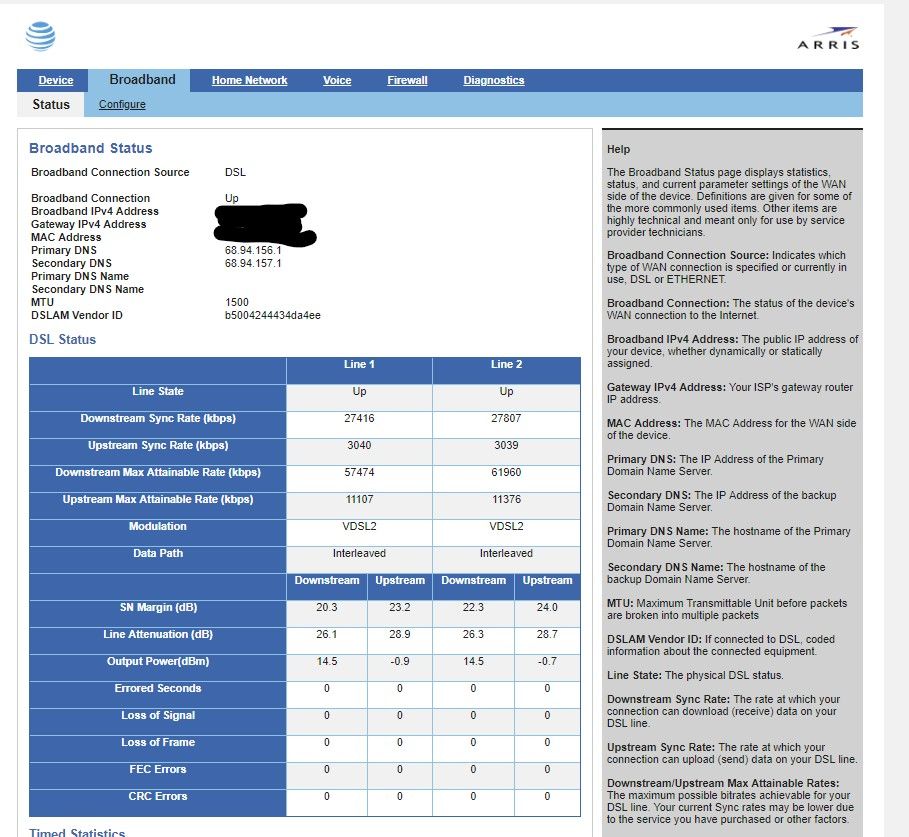Navigate to the Diagnostics tab

pyautogui.click(x=493, y=81)
